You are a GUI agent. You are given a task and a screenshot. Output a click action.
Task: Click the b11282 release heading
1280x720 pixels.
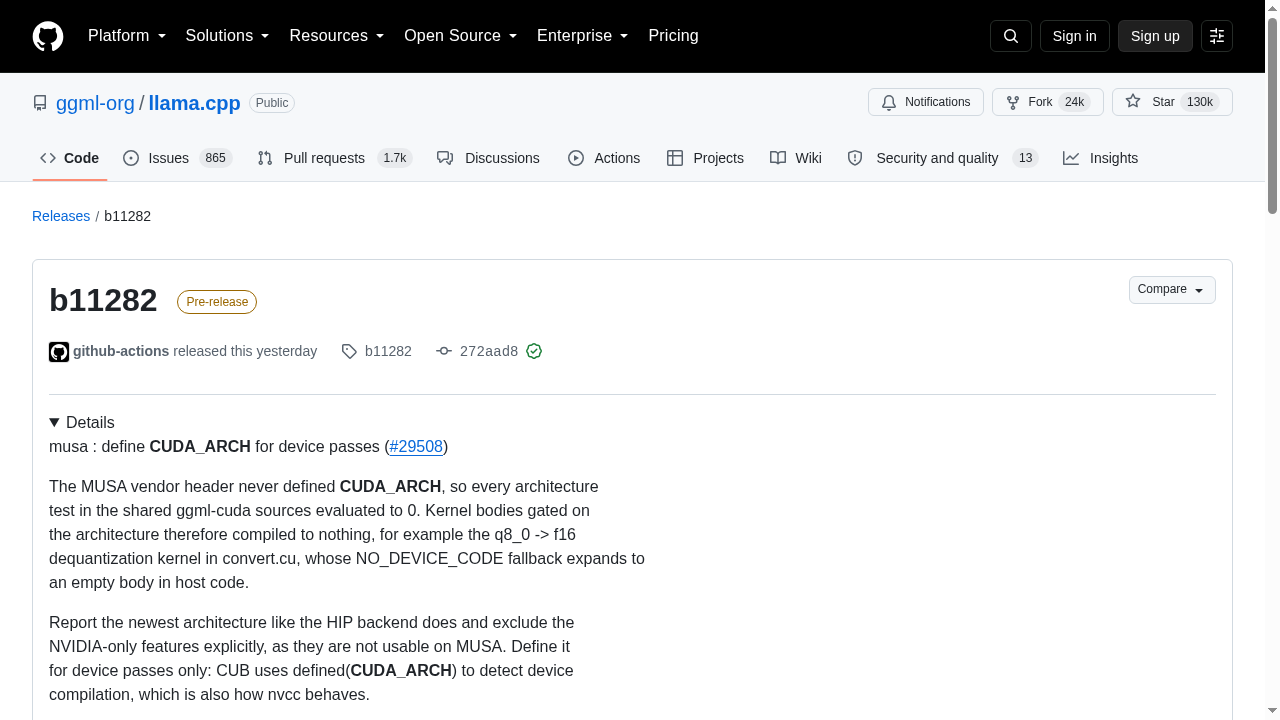(103, 300)
